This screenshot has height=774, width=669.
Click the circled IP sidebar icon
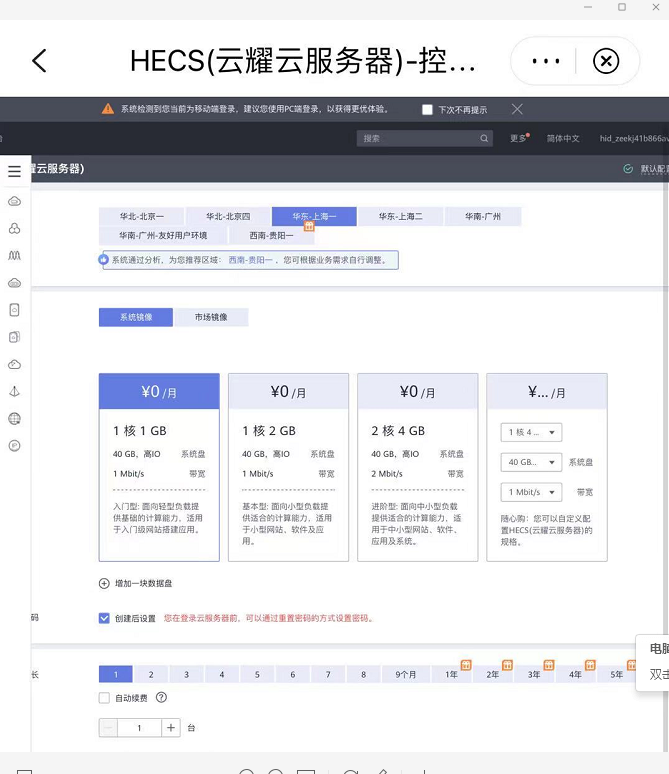14,446
